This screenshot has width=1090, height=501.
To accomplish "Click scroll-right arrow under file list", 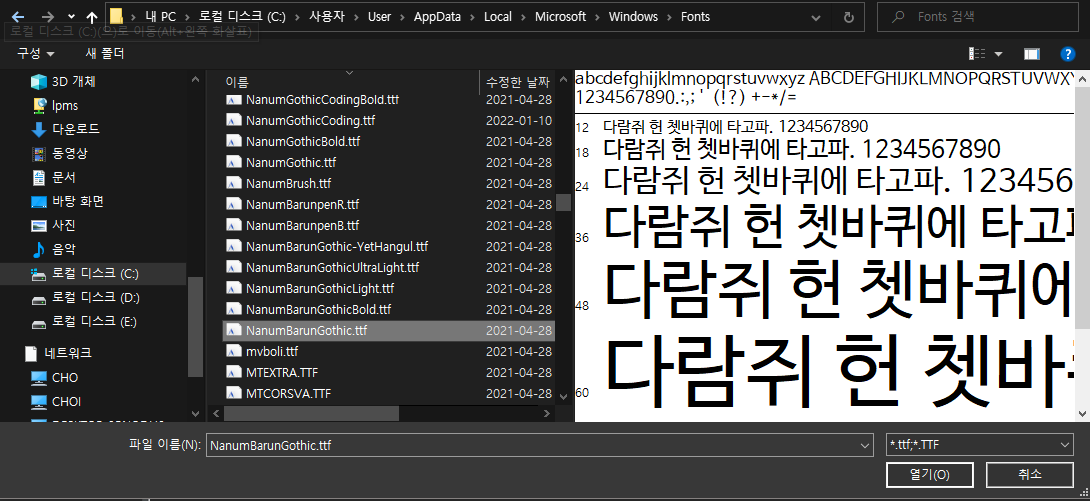I will 548,413.
